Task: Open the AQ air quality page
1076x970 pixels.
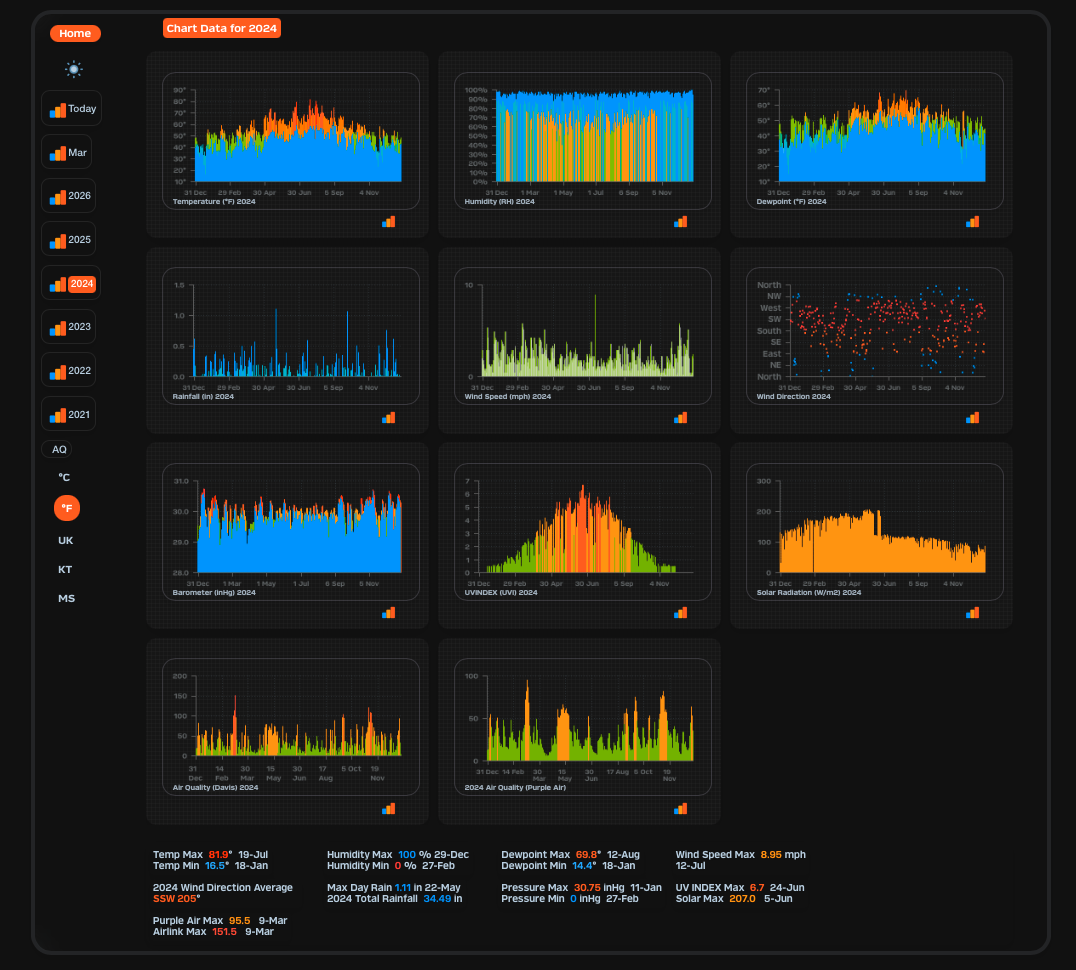Action: pos(59,450)
